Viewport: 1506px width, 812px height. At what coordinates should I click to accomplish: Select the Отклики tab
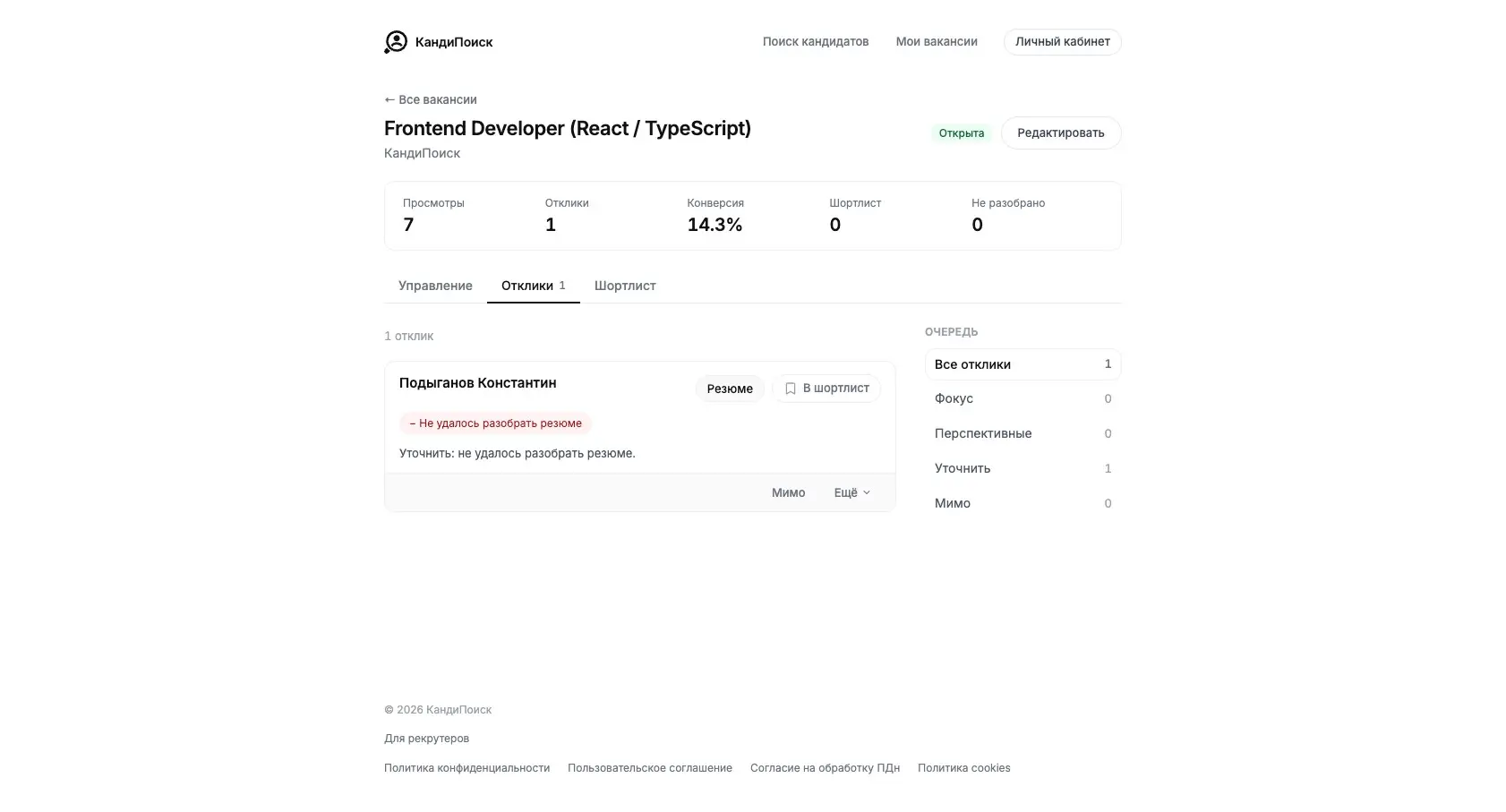click(534, 286)
